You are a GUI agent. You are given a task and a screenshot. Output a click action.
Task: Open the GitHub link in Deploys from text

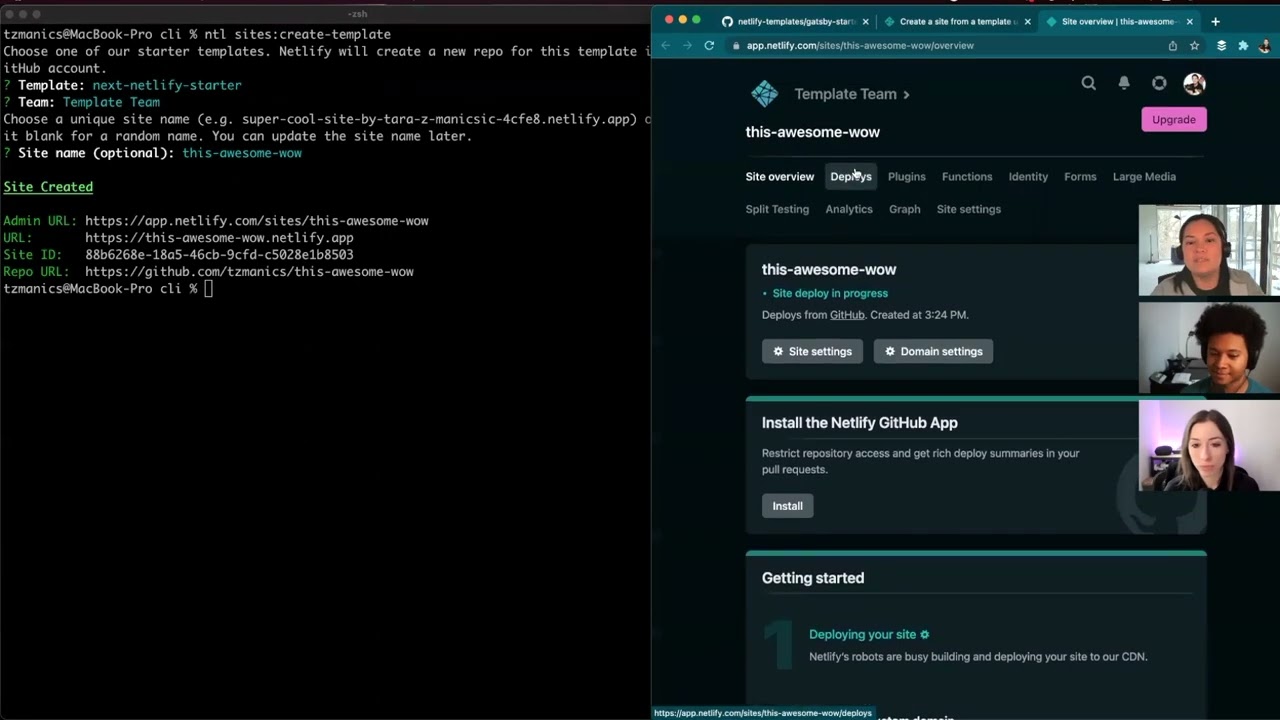pyautogui.click(x=847, y=315)
